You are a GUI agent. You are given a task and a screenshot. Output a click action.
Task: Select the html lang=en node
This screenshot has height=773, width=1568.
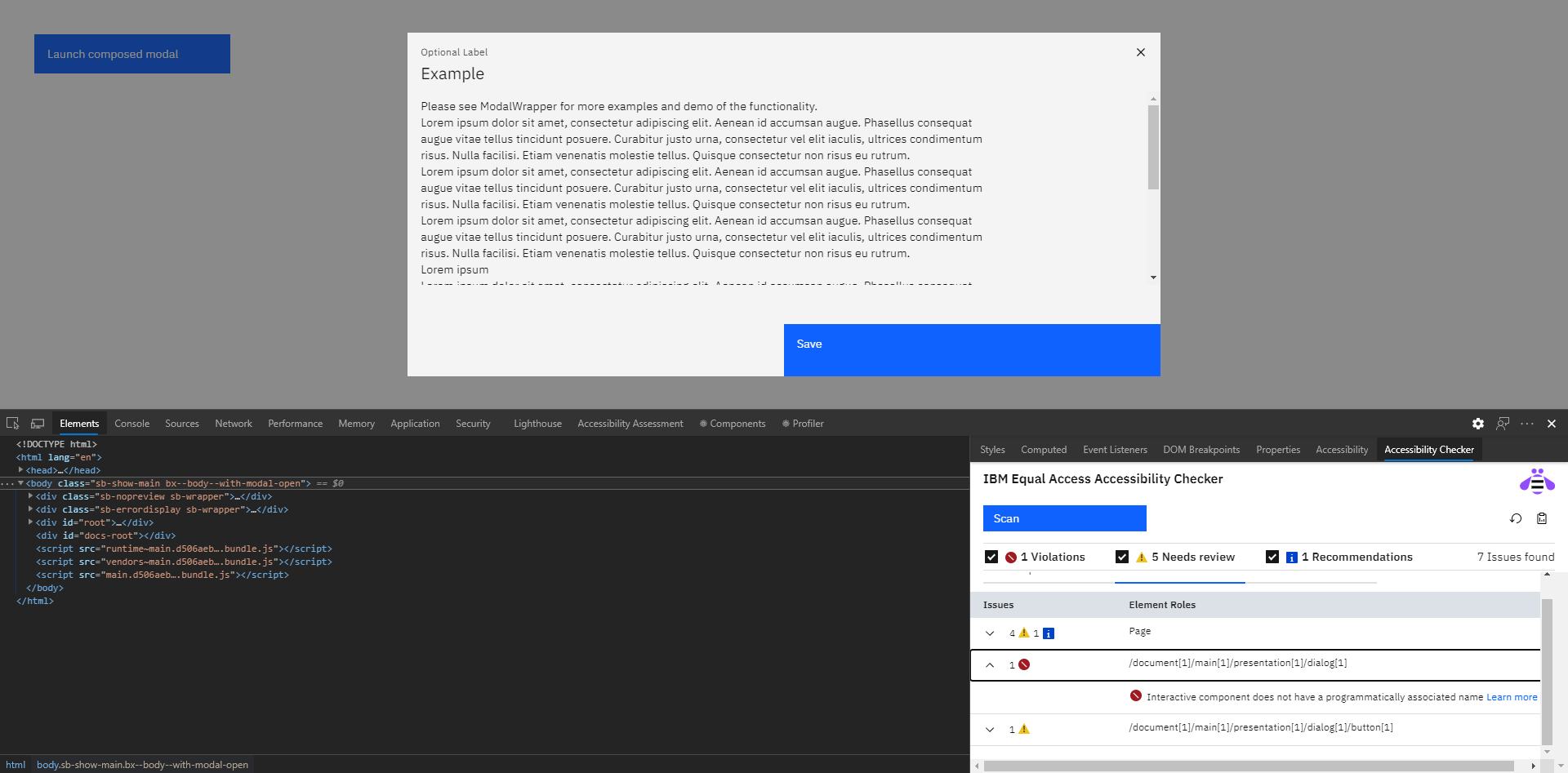point(59,457)
